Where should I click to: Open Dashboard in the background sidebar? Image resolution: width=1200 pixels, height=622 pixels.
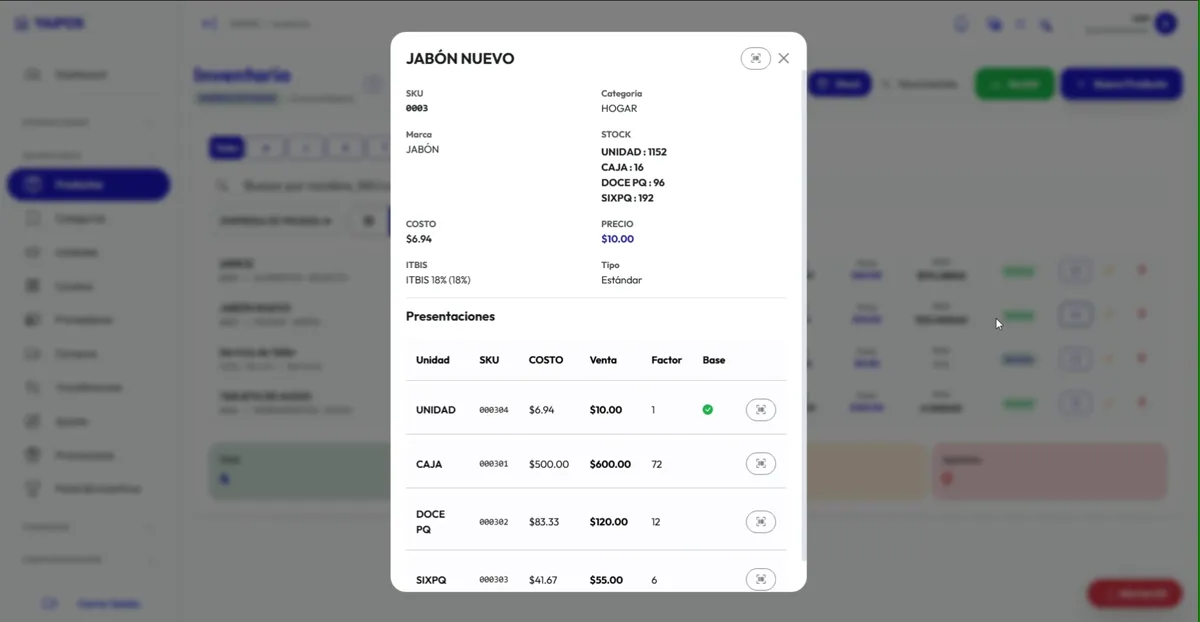point(80,75)
